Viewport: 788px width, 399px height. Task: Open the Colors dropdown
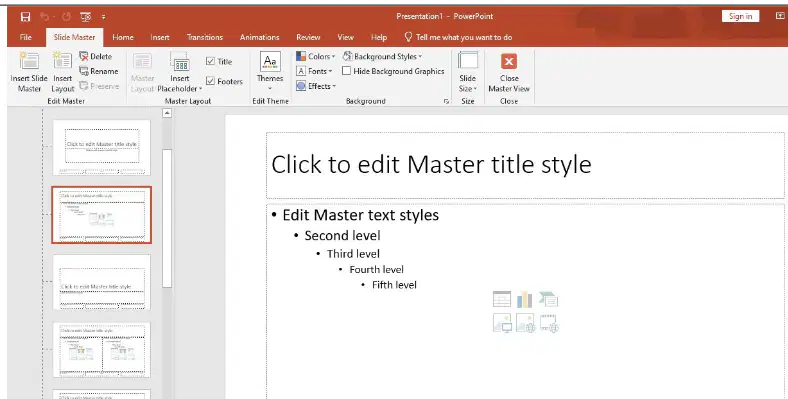(315, 56)
